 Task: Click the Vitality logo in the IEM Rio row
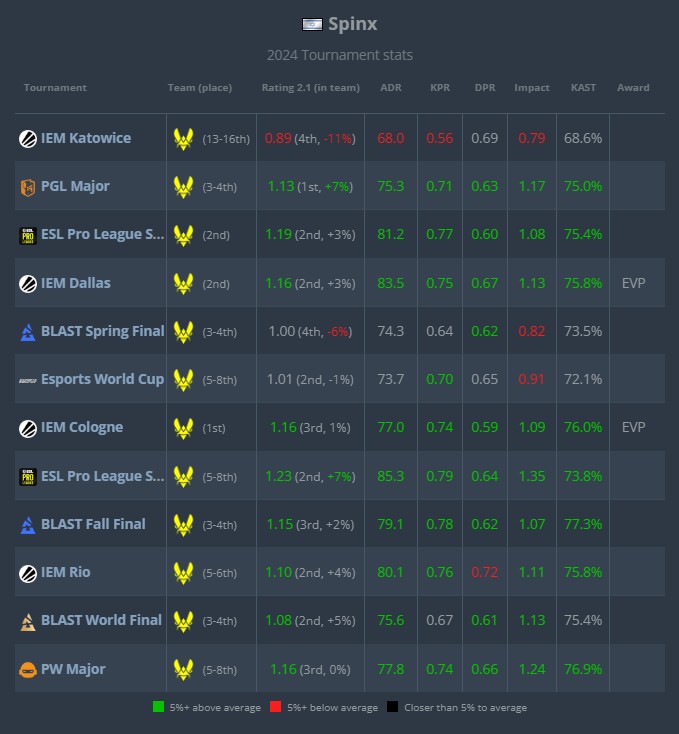(x=183, y=573)
